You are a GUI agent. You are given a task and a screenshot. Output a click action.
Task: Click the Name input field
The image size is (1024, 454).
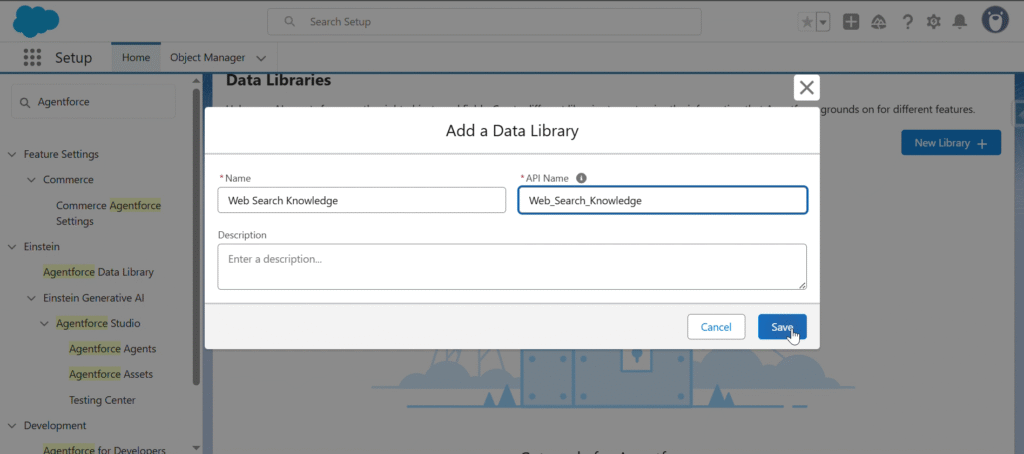point(362,200)
